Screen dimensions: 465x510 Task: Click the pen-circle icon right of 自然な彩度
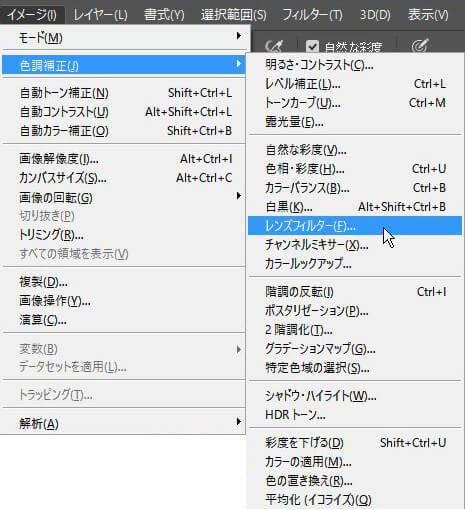tap(419, 46)
